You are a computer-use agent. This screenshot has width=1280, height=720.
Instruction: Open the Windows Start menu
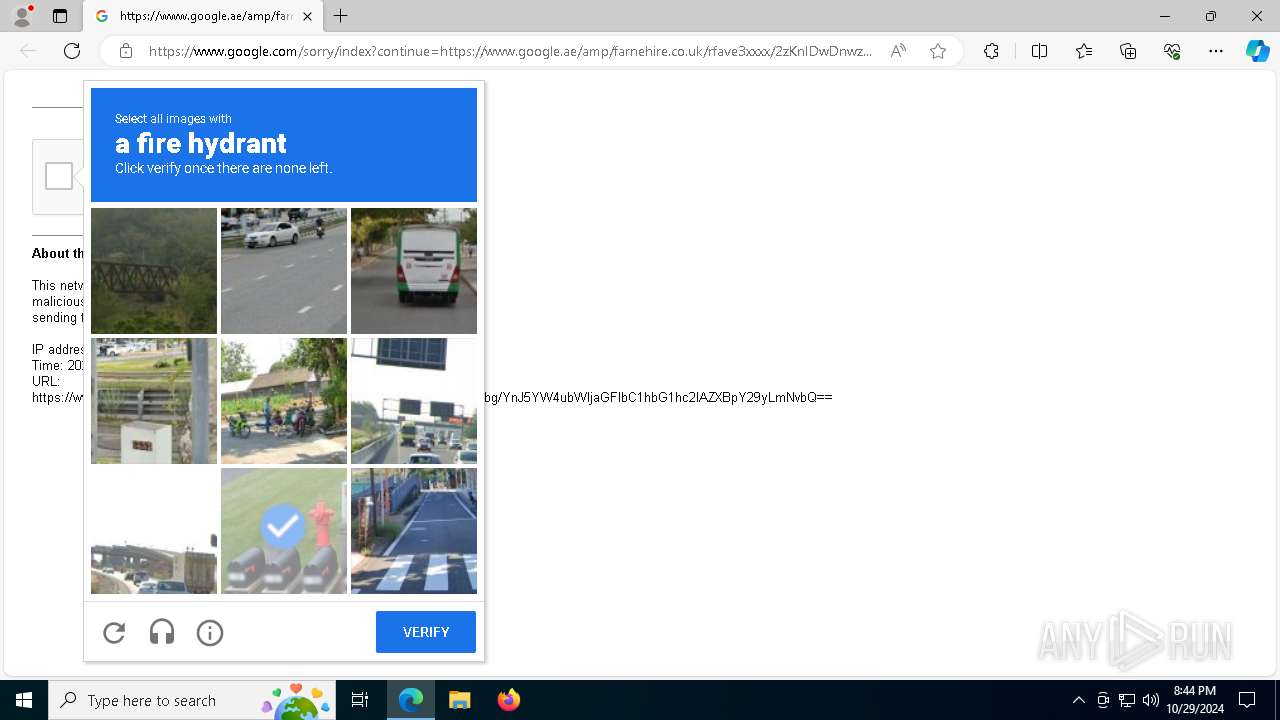coord(24,700)
